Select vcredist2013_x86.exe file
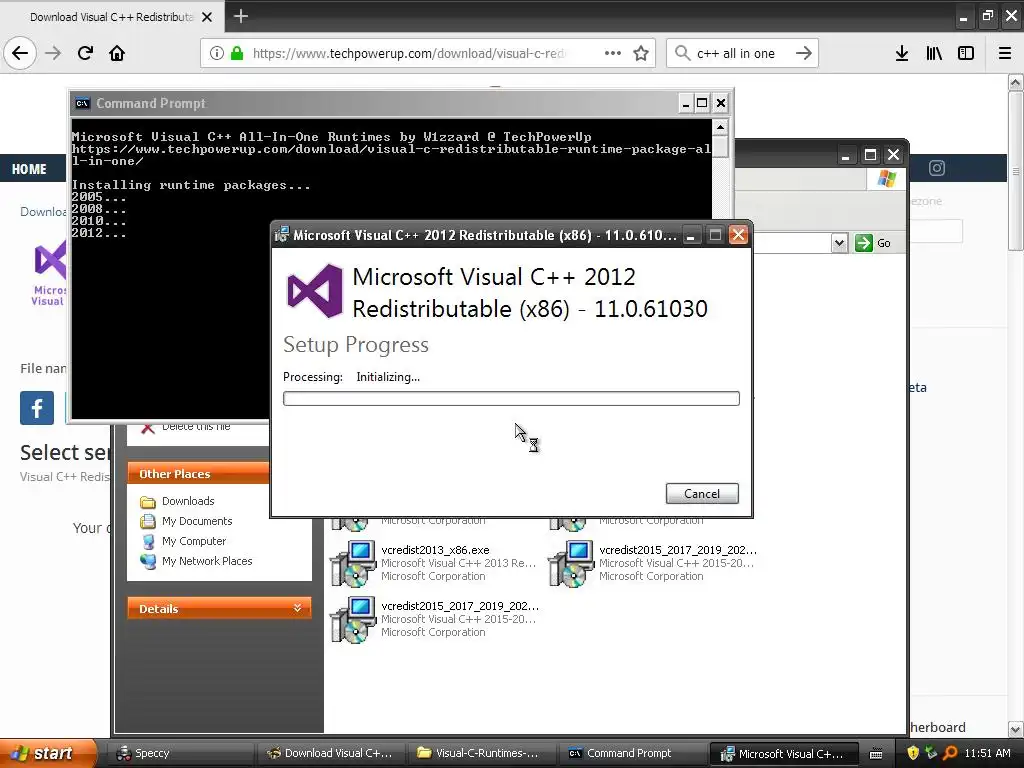 [x=434, y=563]
